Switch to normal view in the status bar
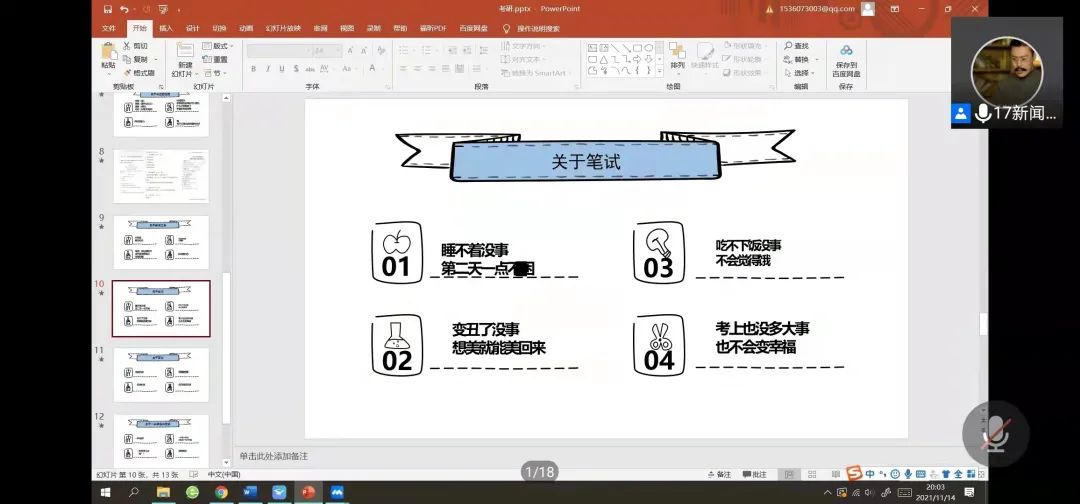Screen dimensions: 1080x504 [789, 474]
